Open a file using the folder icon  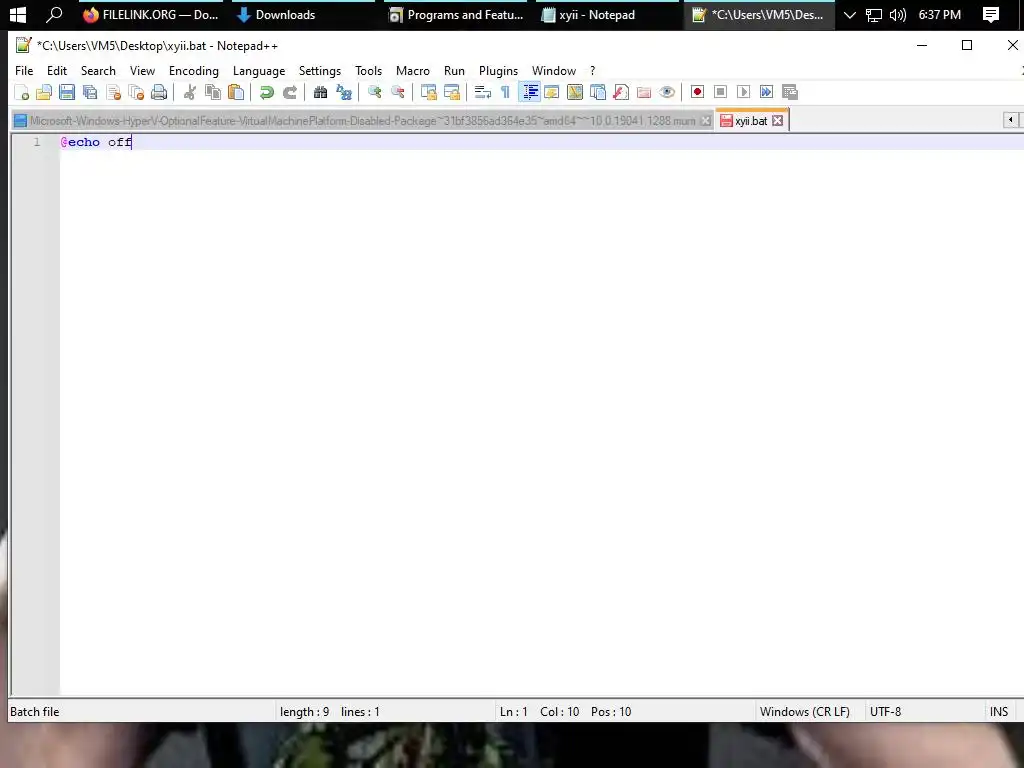pyautogui.click(x=44, y=92)
